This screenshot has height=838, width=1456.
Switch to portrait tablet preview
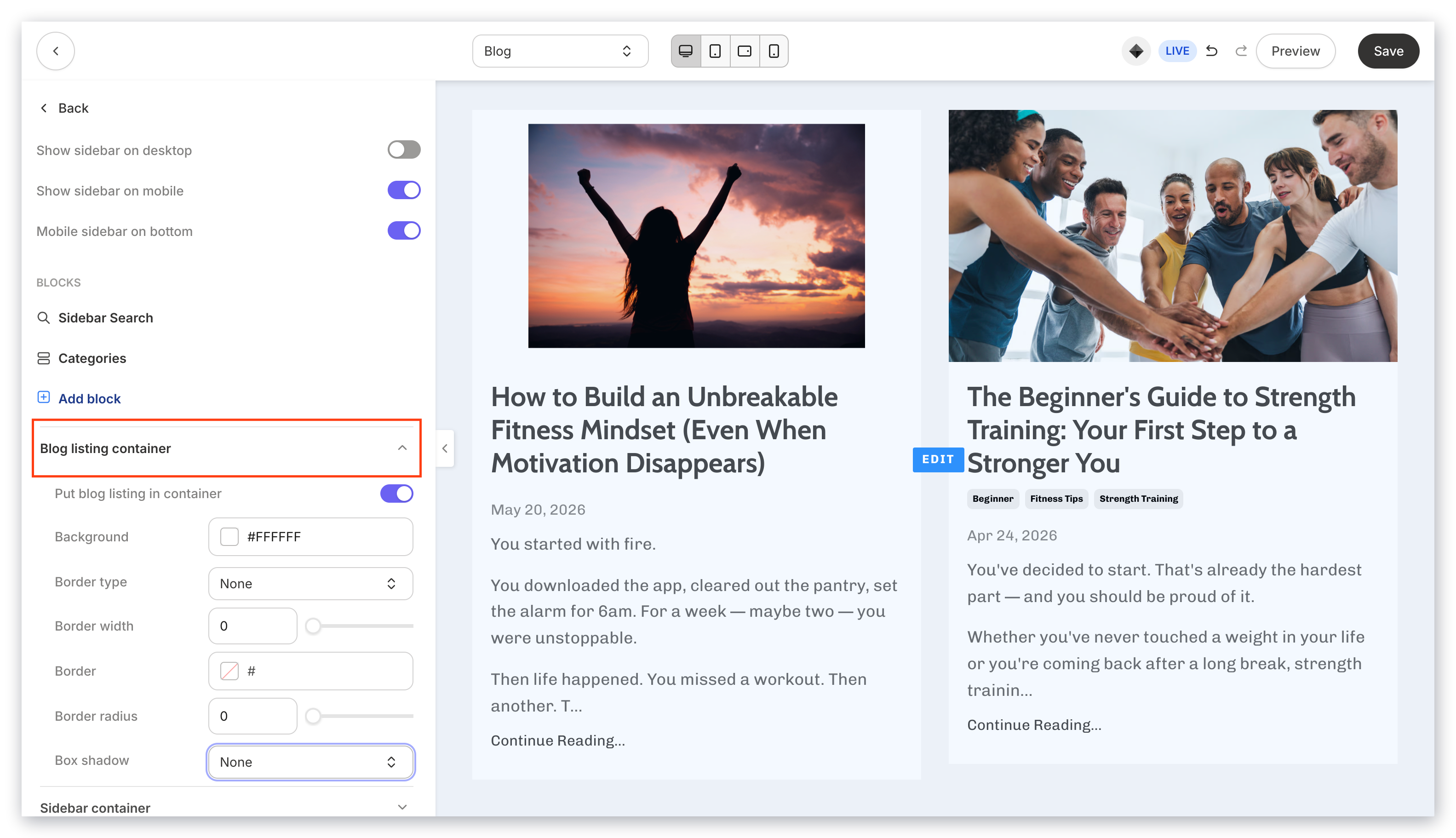coord(715,51)
